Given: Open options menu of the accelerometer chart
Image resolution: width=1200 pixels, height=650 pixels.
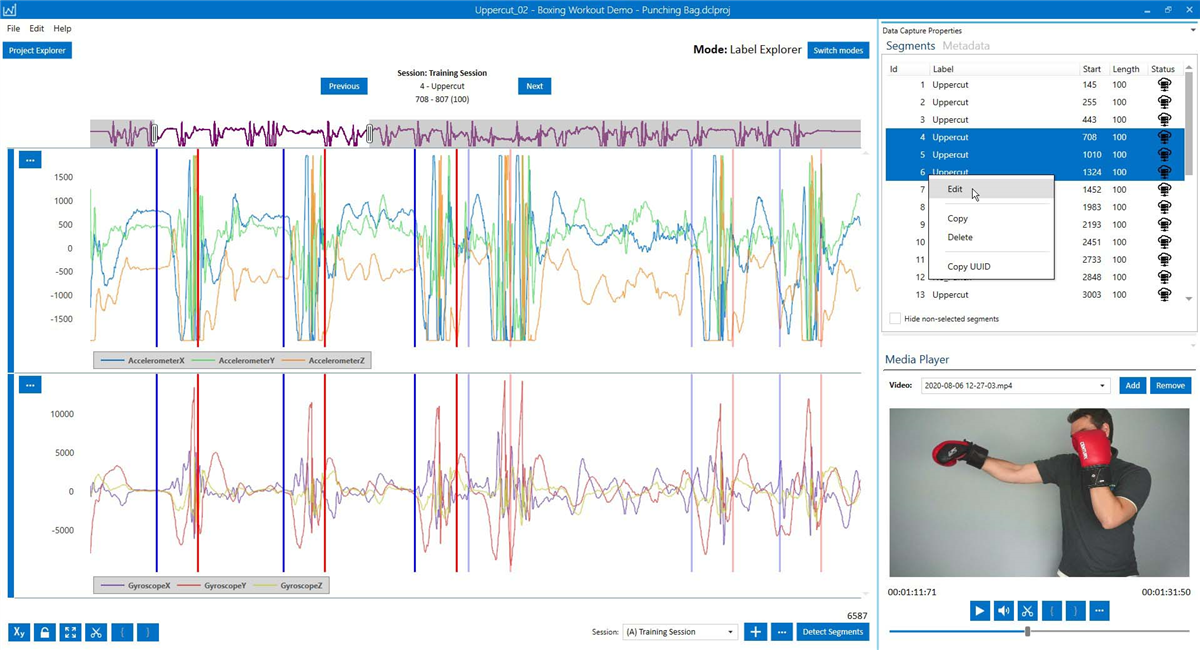Looking at the screenshot, I should coord(29,159).
